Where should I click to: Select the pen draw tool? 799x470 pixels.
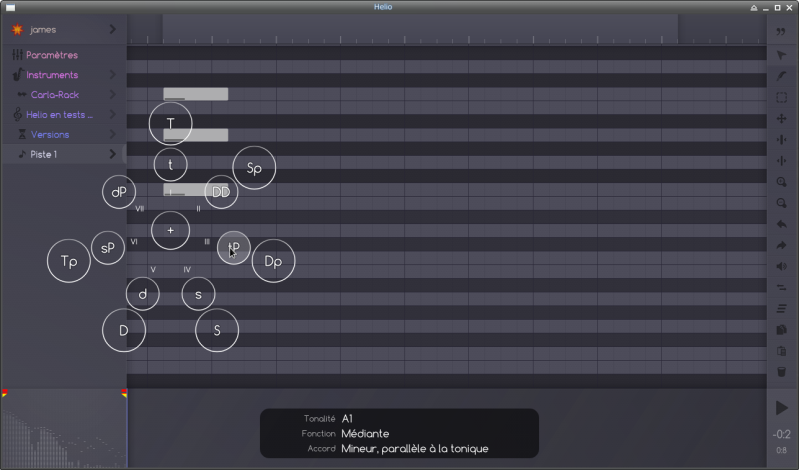(x=781, y=76)
